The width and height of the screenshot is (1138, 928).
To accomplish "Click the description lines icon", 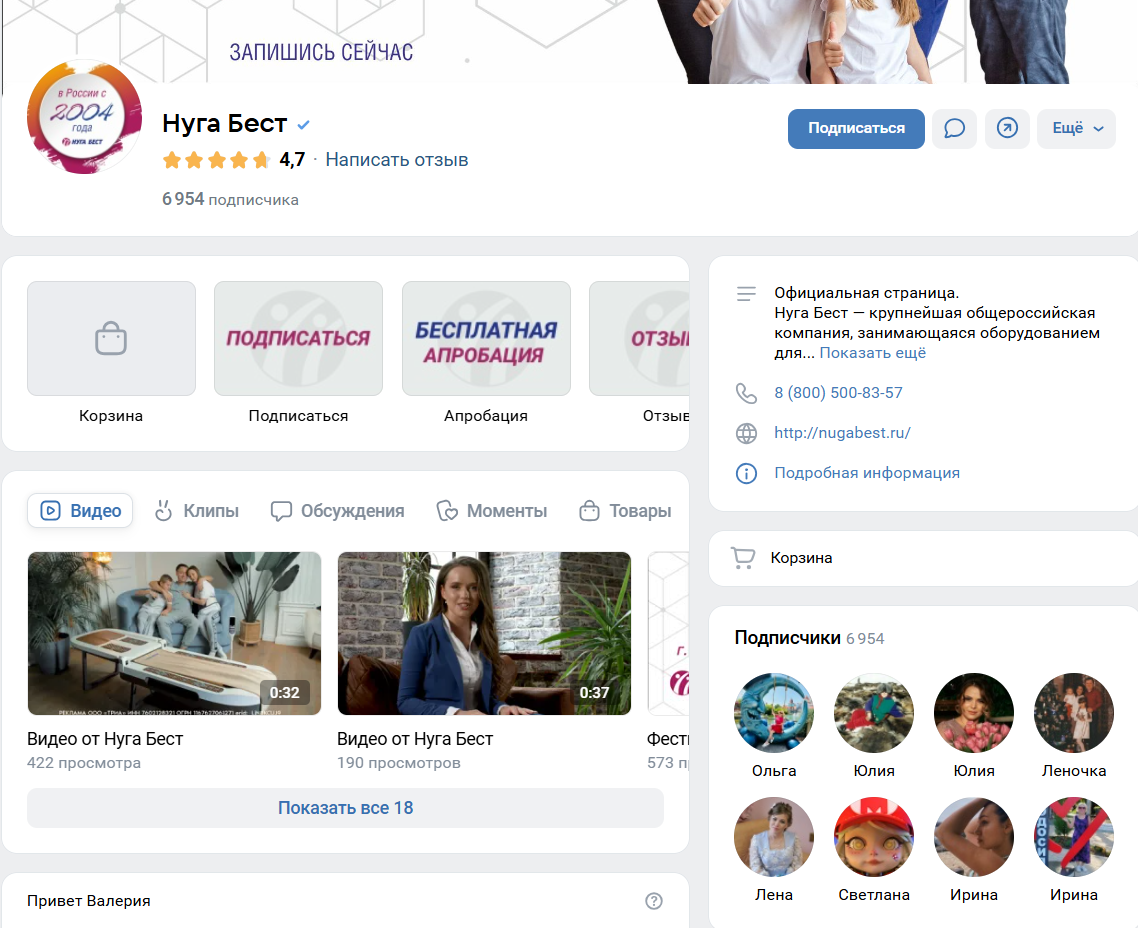I will pos(746,293).
